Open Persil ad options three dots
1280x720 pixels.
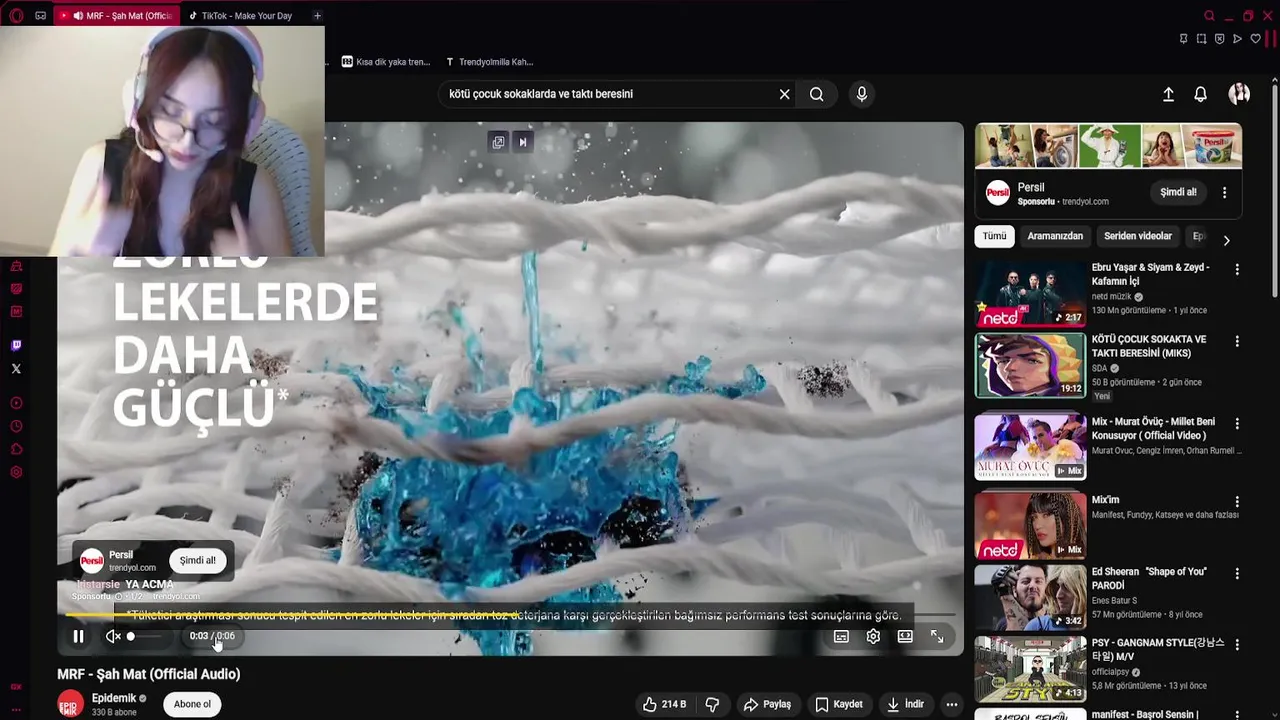click(x=1225, y=192)
